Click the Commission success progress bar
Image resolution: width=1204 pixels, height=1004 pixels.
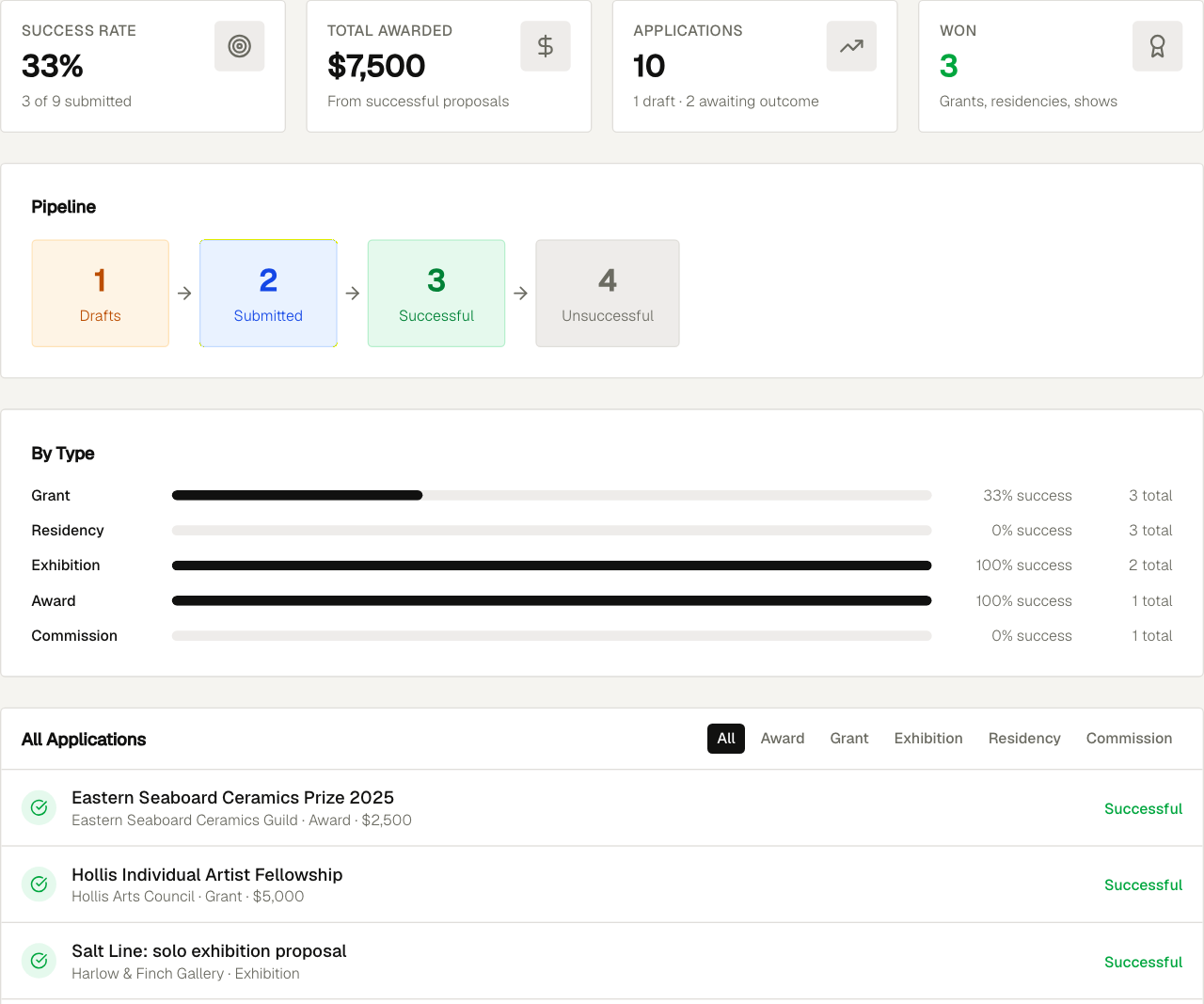[x=551, y=636]
